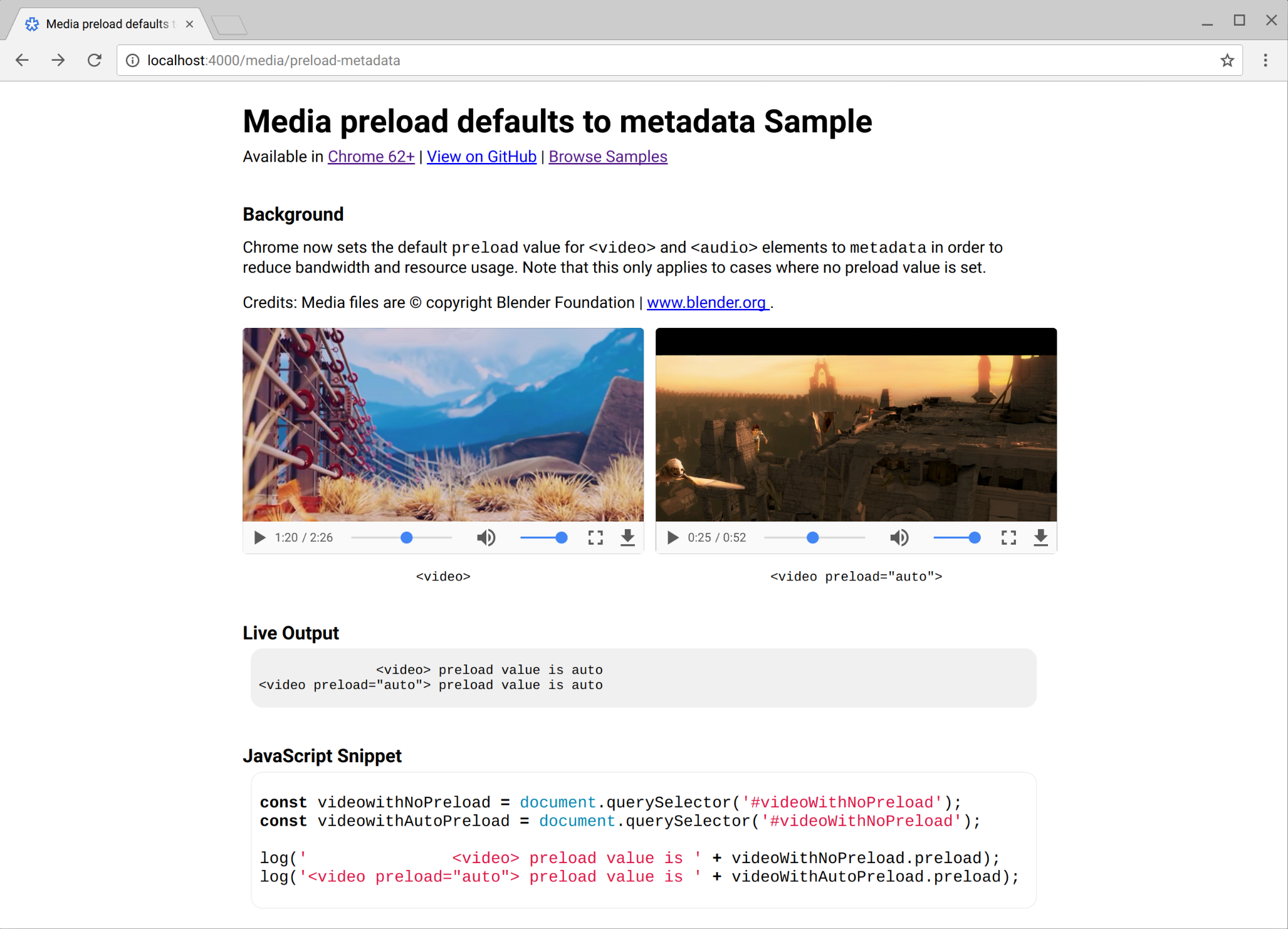
Task: Click the "<video preload="auto">" caption under second video
Action: coord(856,577)
